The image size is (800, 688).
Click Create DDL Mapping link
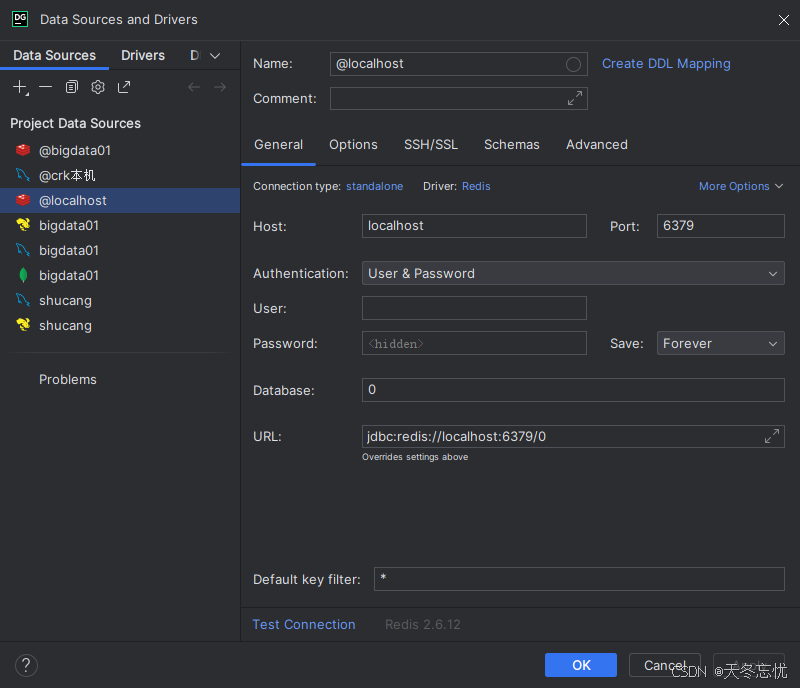[666, 64]
